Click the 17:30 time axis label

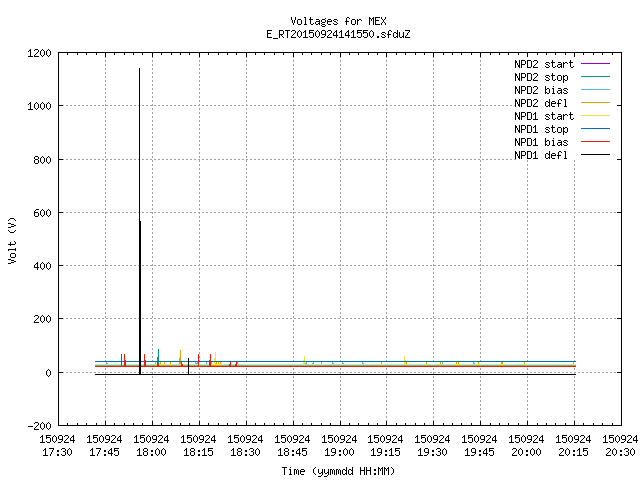pyautogui.click(x=57, y=453)
